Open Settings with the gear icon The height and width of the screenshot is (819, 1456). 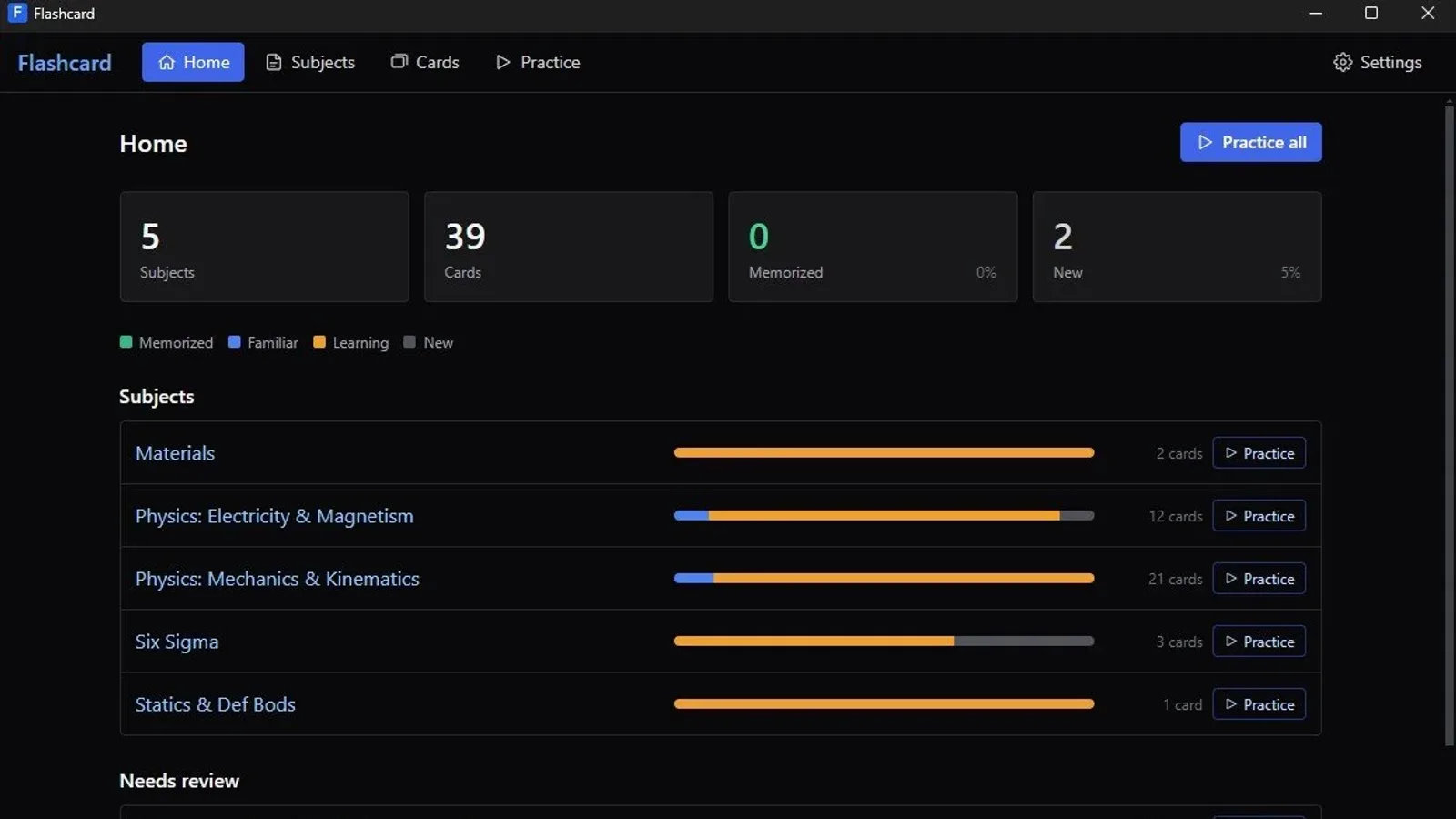point(1377,62)
